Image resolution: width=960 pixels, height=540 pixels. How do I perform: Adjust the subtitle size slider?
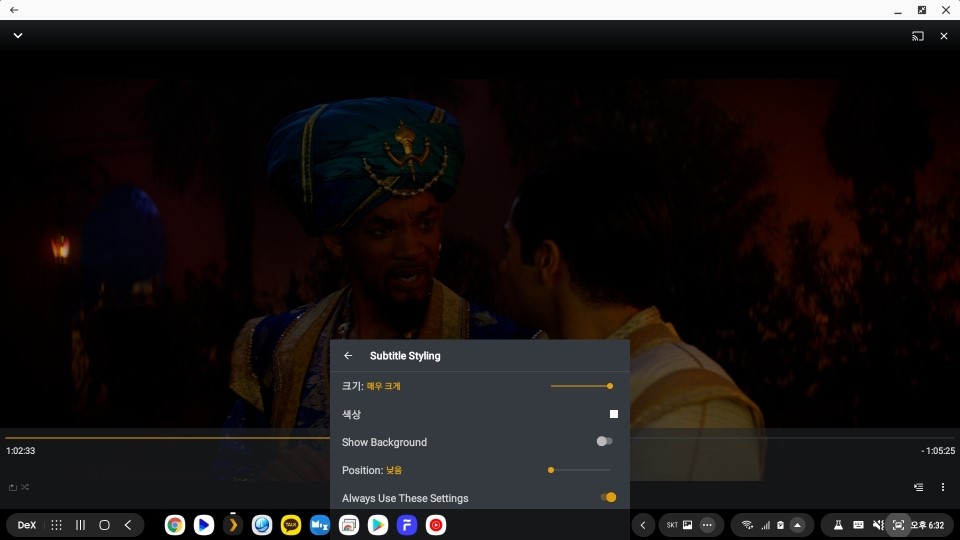click(x=581, y=386)
